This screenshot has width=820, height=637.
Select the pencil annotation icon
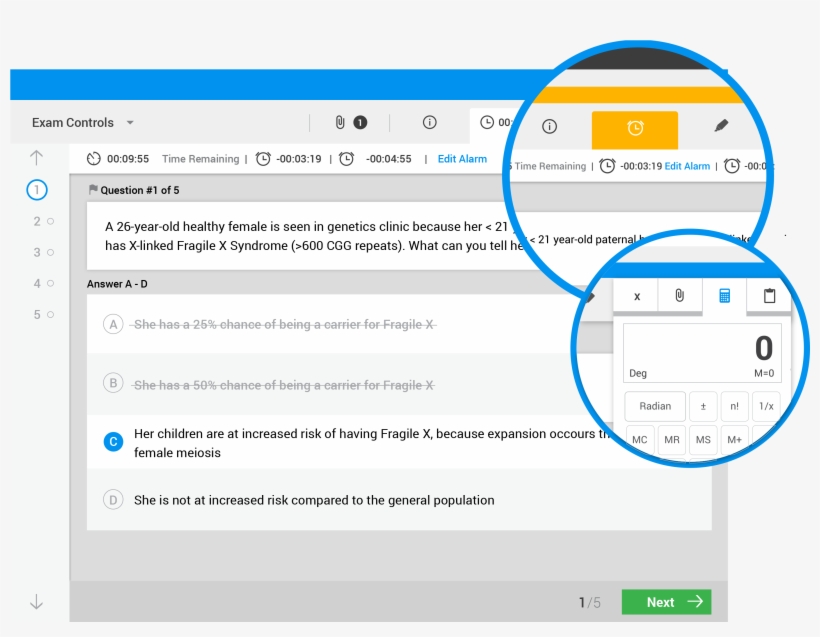721,126
